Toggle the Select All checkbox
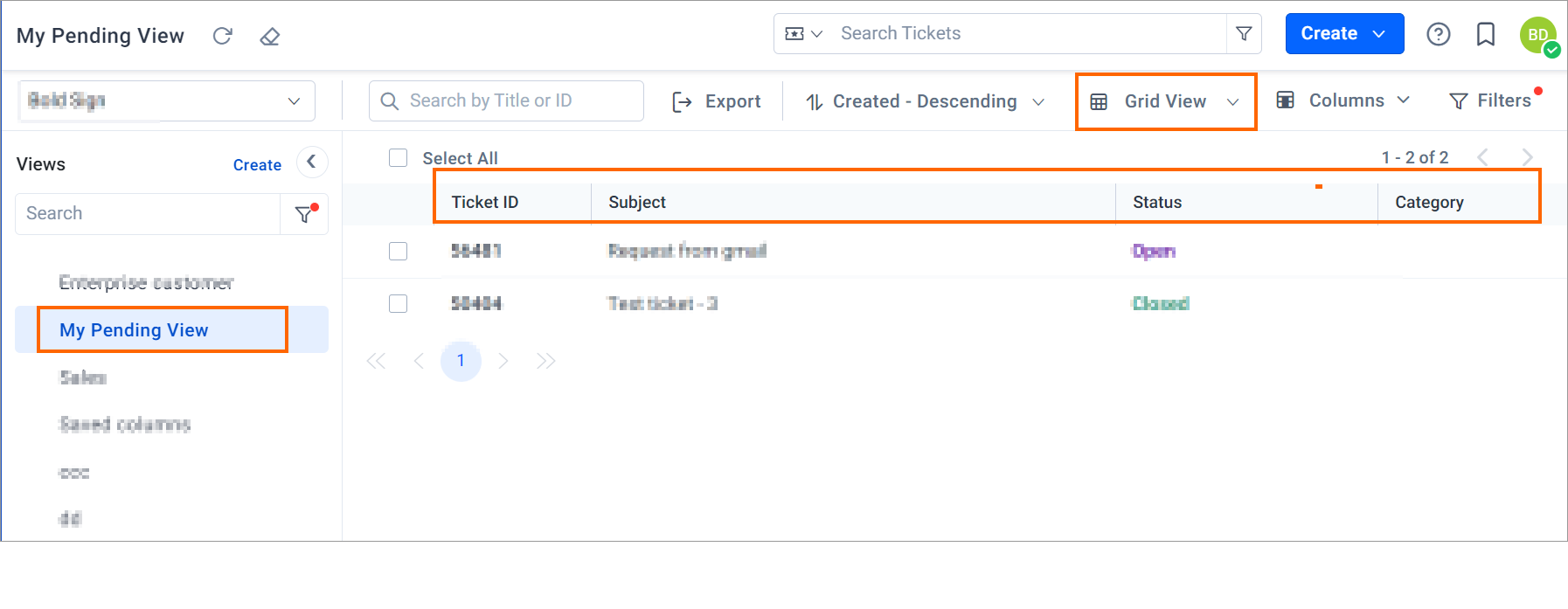Screen dimensions: 1568x609 pyautogui.click(x=398, y=157)
